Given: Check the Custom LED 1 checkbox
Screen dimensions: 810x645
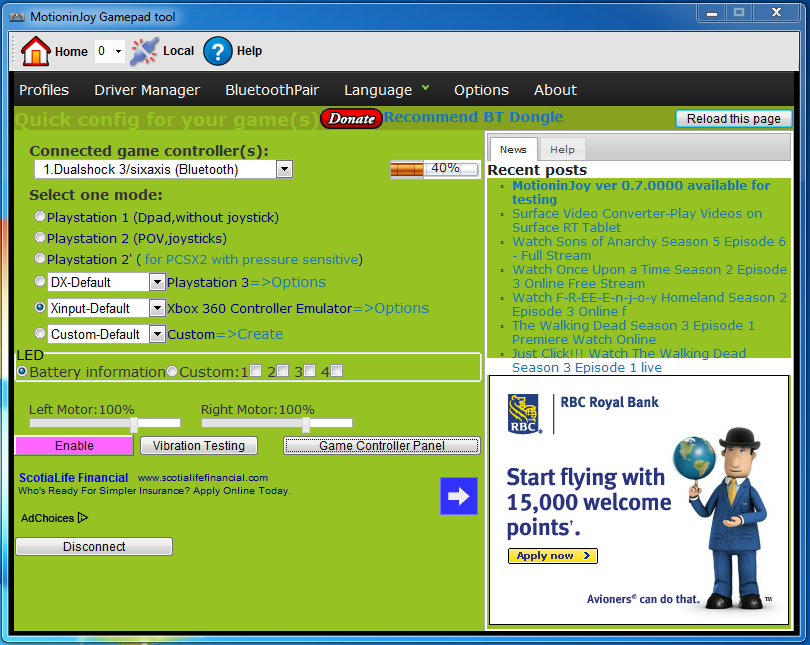Looking at the screenshot, I should click(x=256, y=371).
